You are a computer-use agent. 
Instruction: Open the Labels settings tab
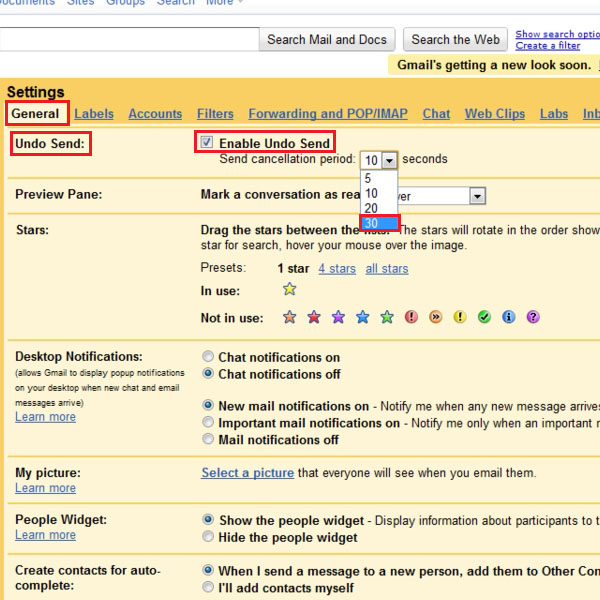(94, 114)
